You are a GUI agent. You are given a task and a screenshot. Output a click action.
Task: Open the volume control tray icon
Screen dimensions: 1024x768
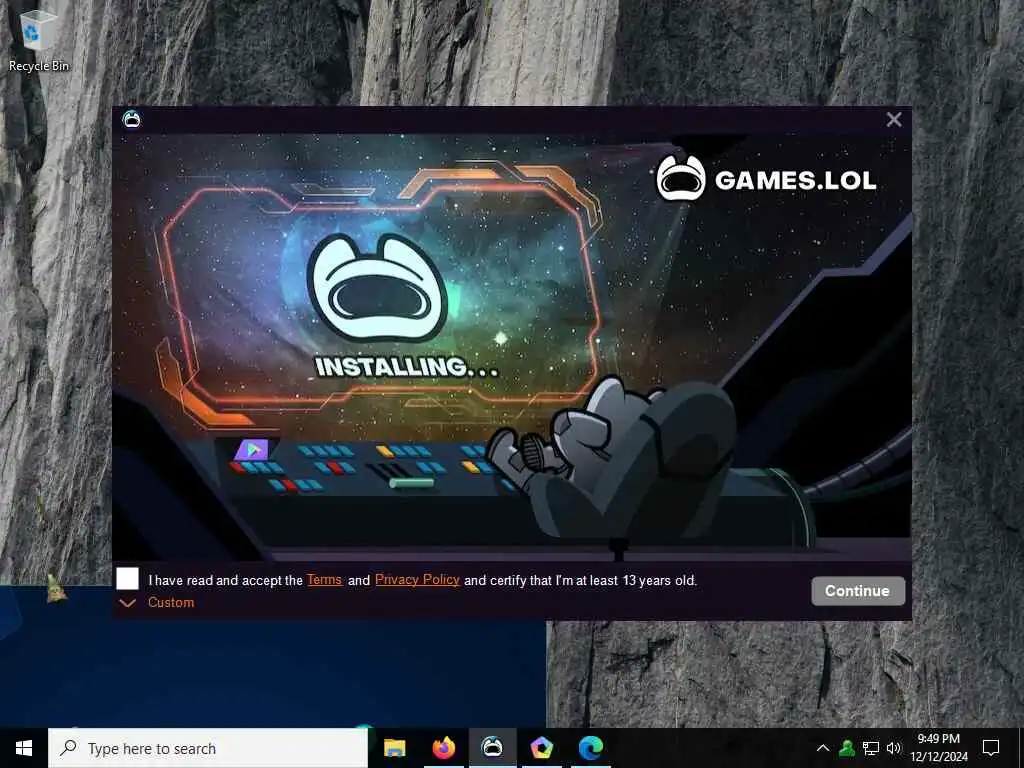894,748
